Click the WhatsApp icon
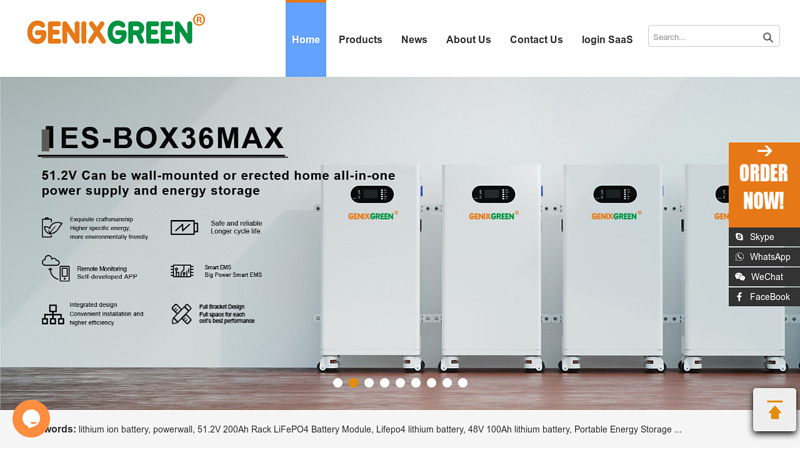 (739, 257)
